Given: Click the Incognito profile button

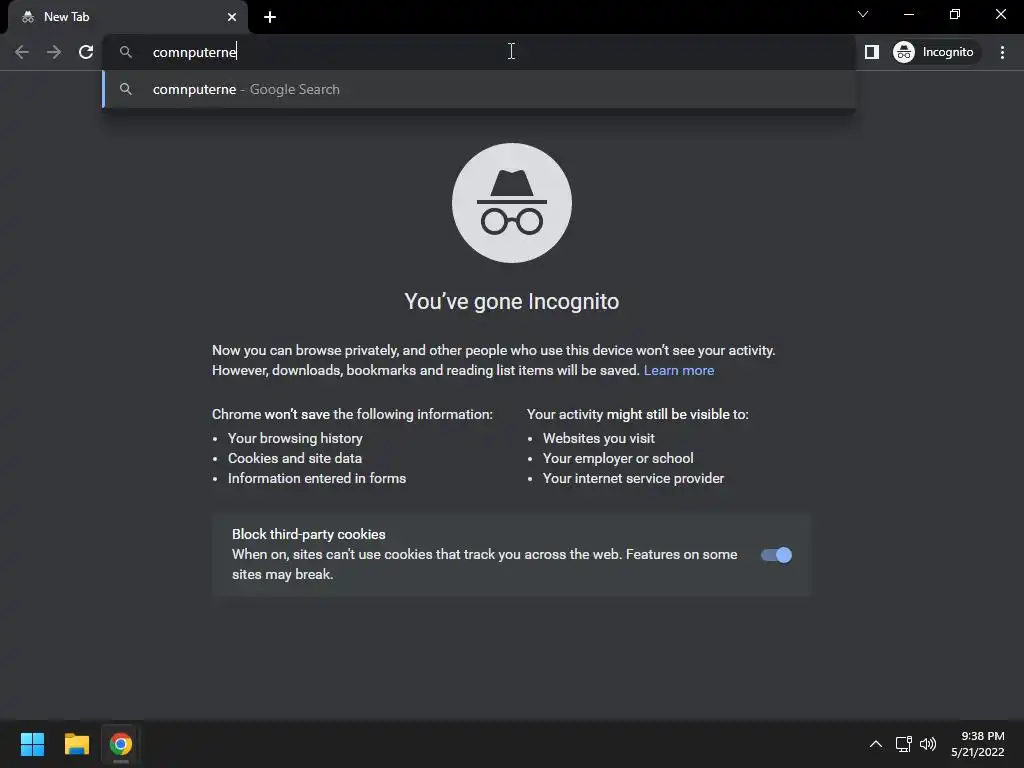Looking at the screenshot, I should 936,52.
